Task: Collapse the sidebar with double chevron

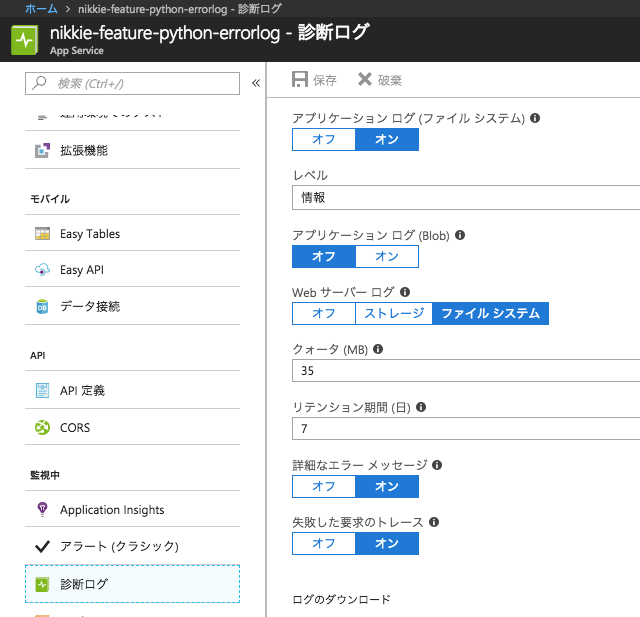Action: [256, 83]
